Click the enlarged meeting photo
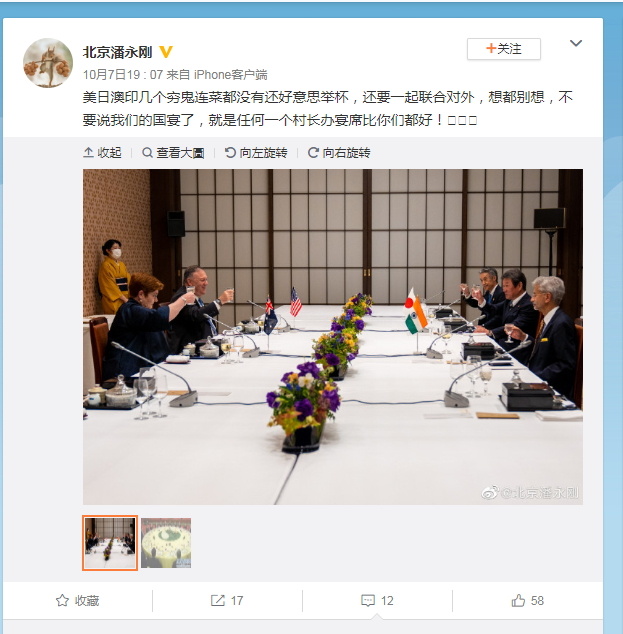623x634 pixels. coord(333,337)
